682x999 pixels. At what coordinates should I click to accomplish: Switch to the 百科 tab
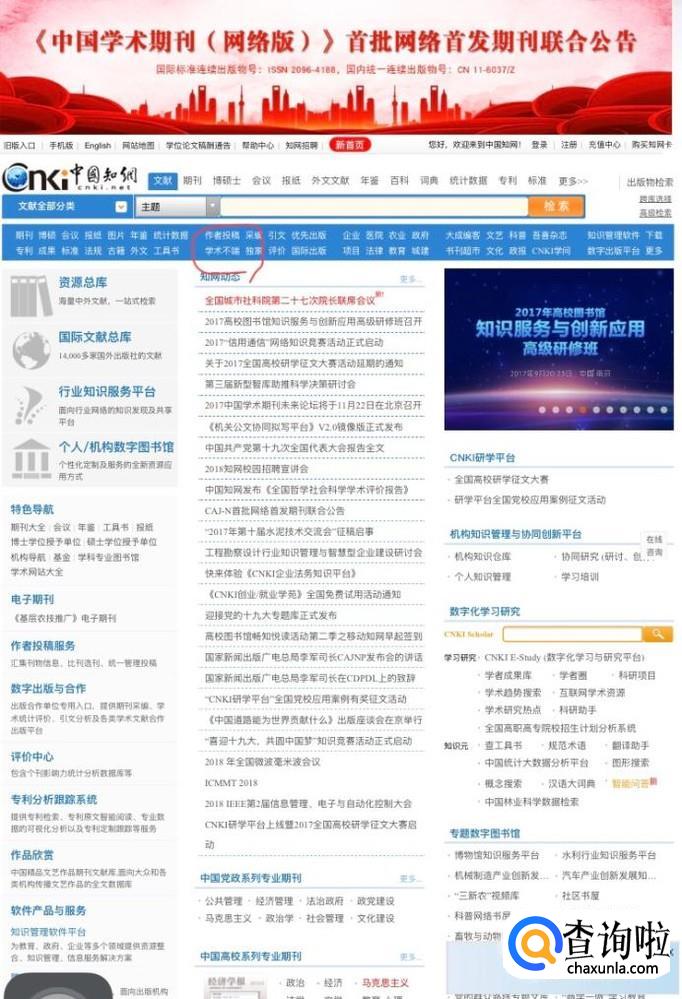(399, 181)
